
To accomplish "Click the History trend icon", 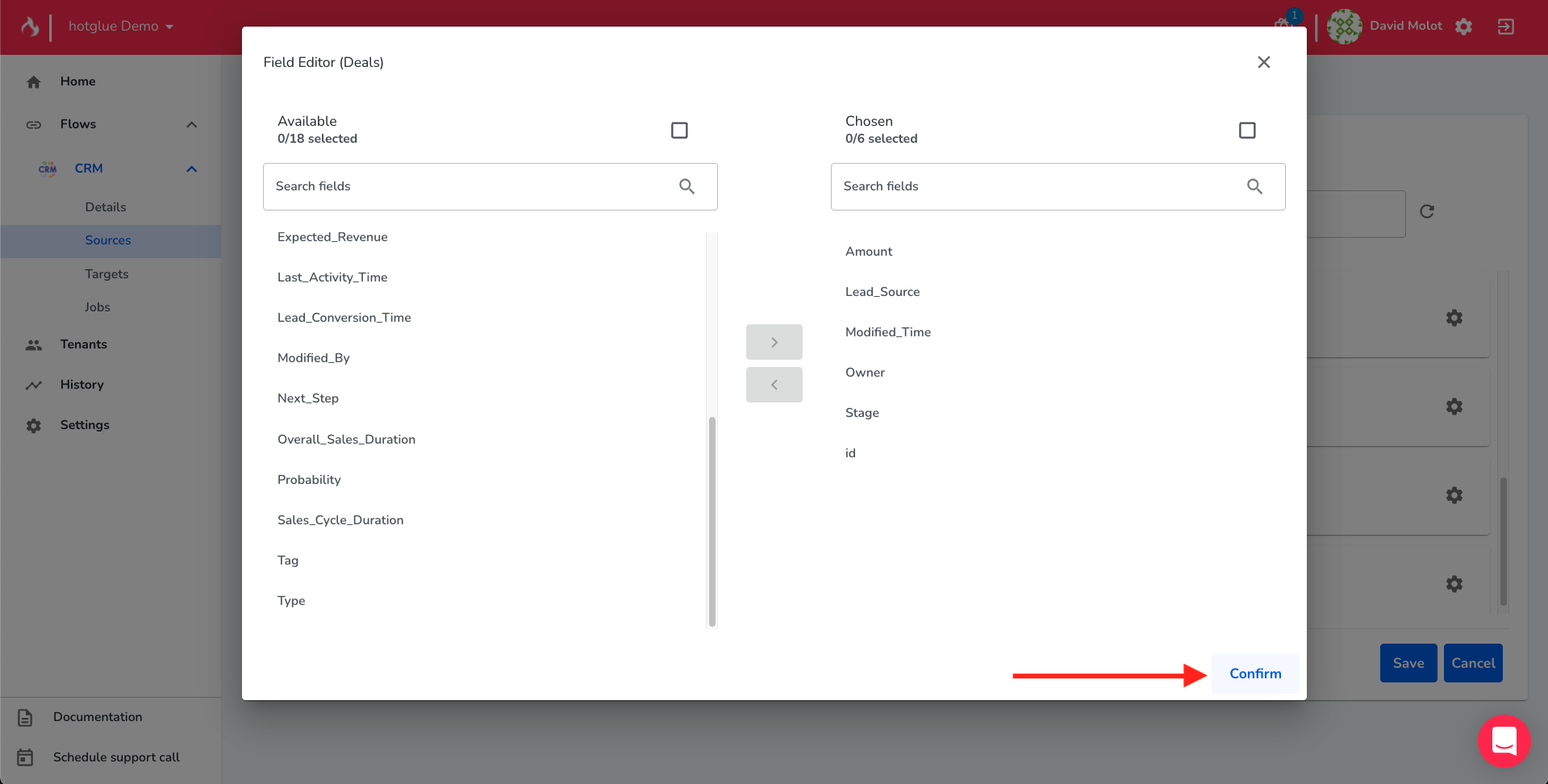I will (x=33, y=385).
